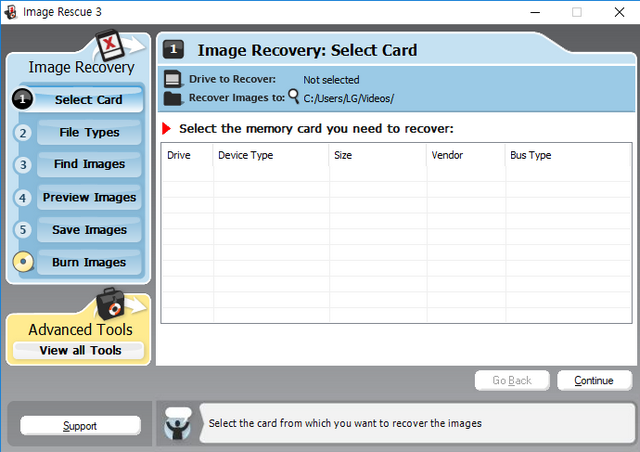Click the Image Recovery card icon with red X

110,45
